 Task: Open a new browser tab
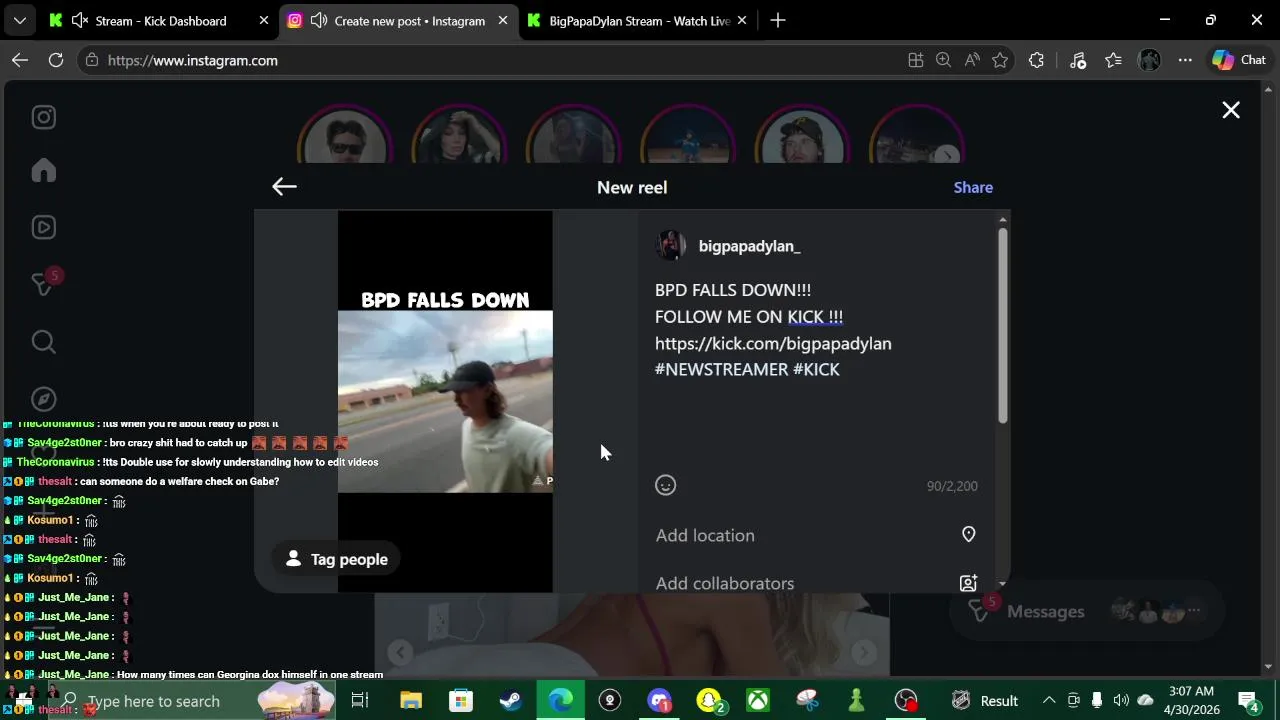pos(778,20)
